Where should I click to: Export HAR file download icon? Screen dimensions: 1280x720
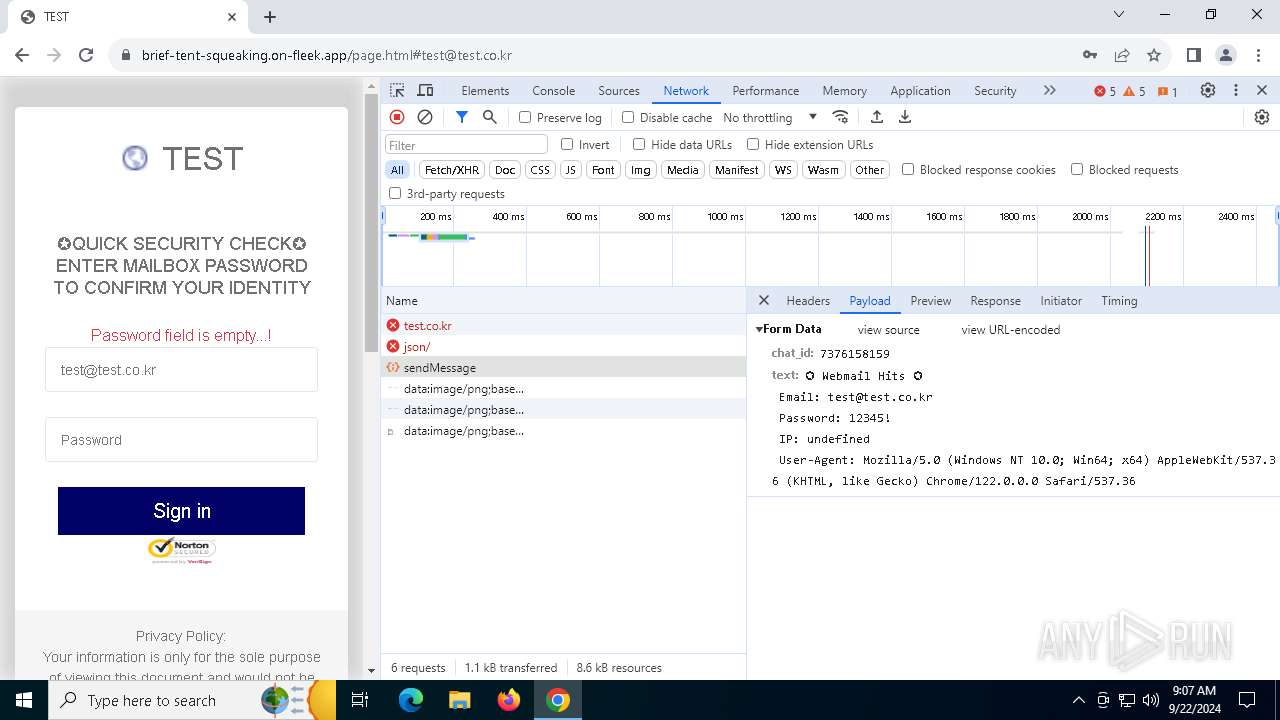[905, 117]
